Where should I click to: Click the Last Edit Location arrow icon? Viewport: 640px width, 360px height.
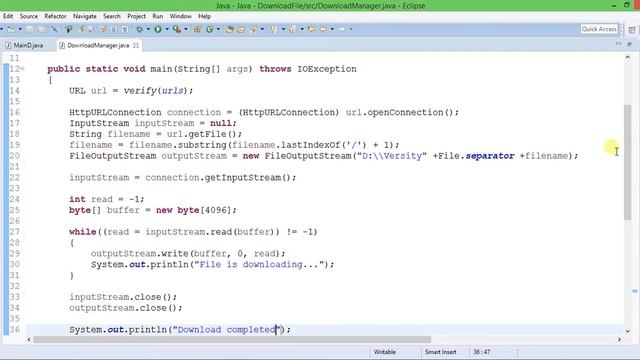(x=311, y=29)
